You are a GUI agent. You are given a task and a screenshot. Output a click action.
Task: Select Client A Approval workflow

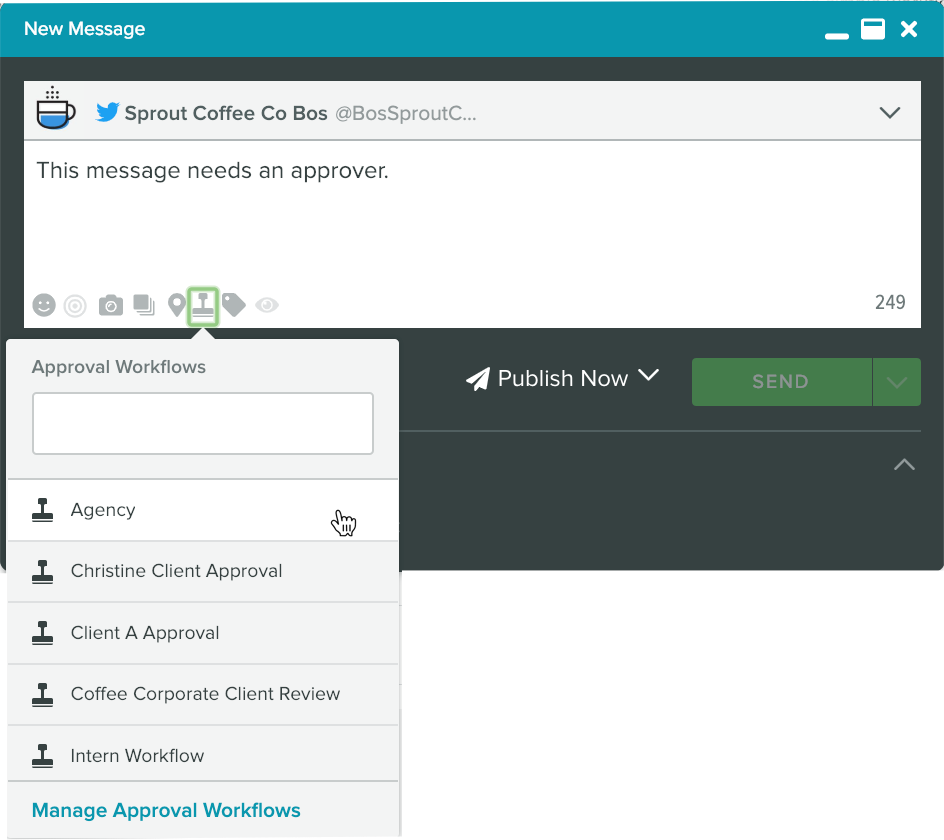click(203, 633)
